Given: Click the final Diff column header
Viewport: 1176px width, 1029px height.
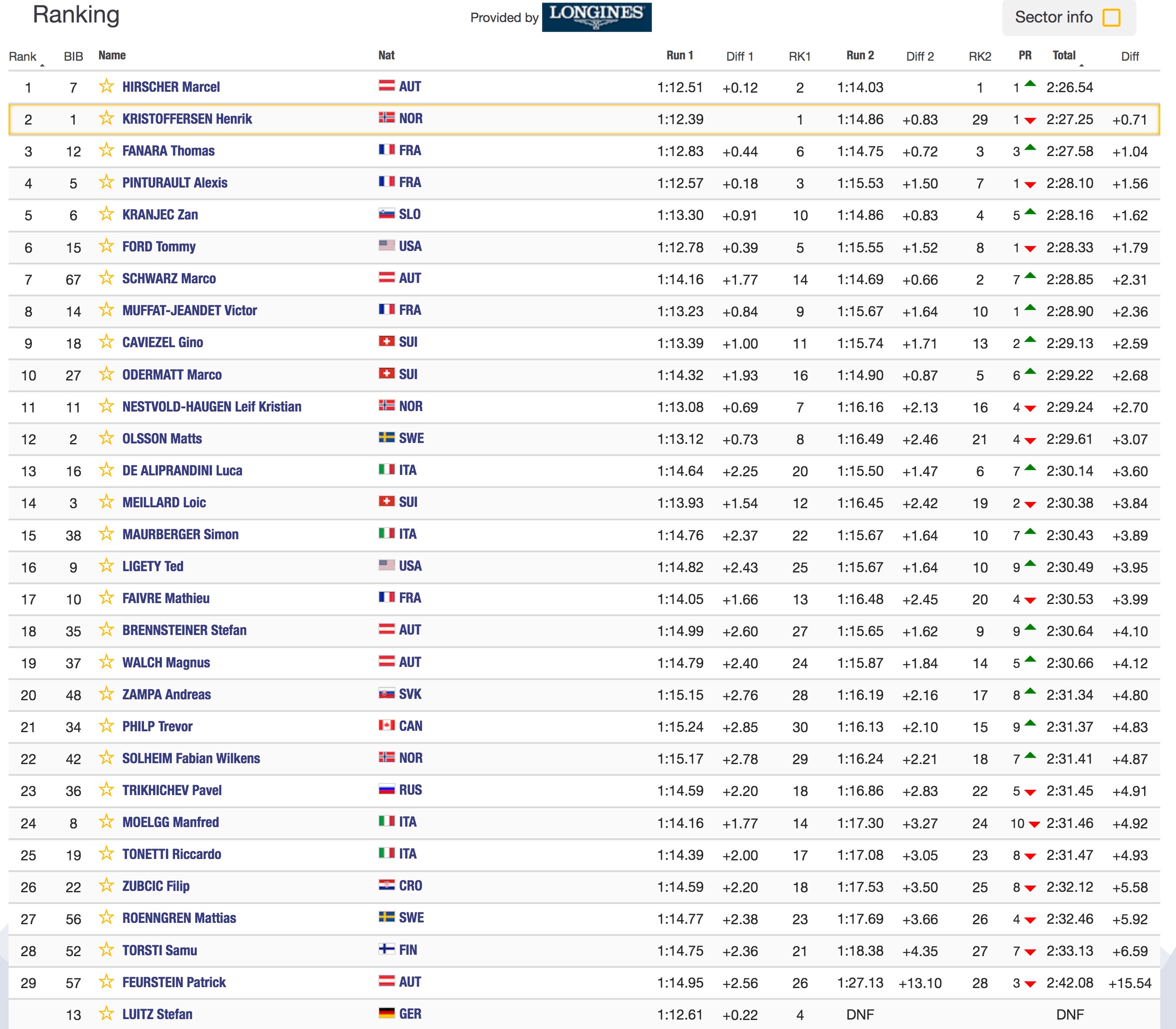Looking at the screenshot, I should tap(1130, 56).
